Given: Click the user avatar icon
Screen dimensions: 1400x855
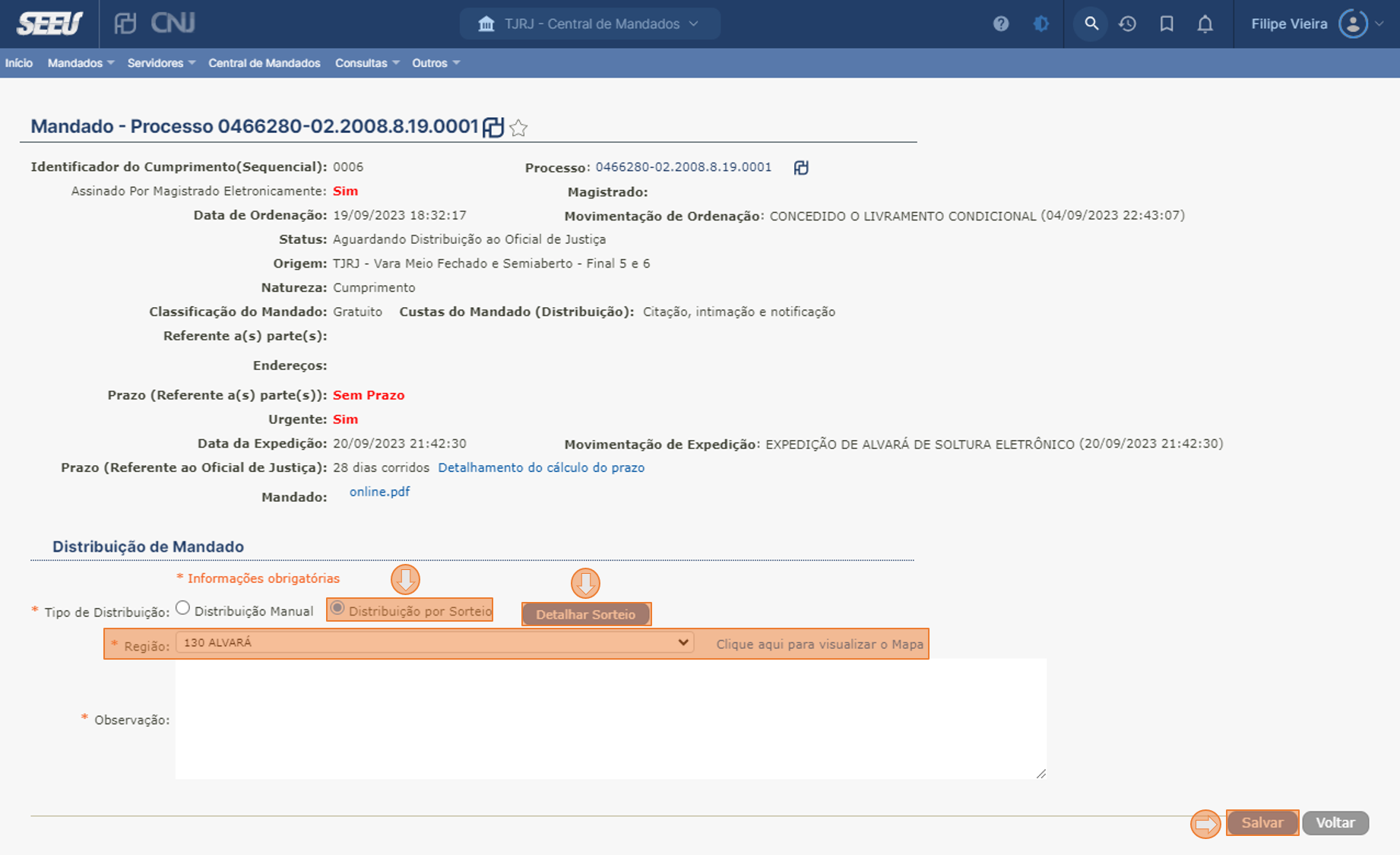Looking at the screenshot, I should 1353,24.
